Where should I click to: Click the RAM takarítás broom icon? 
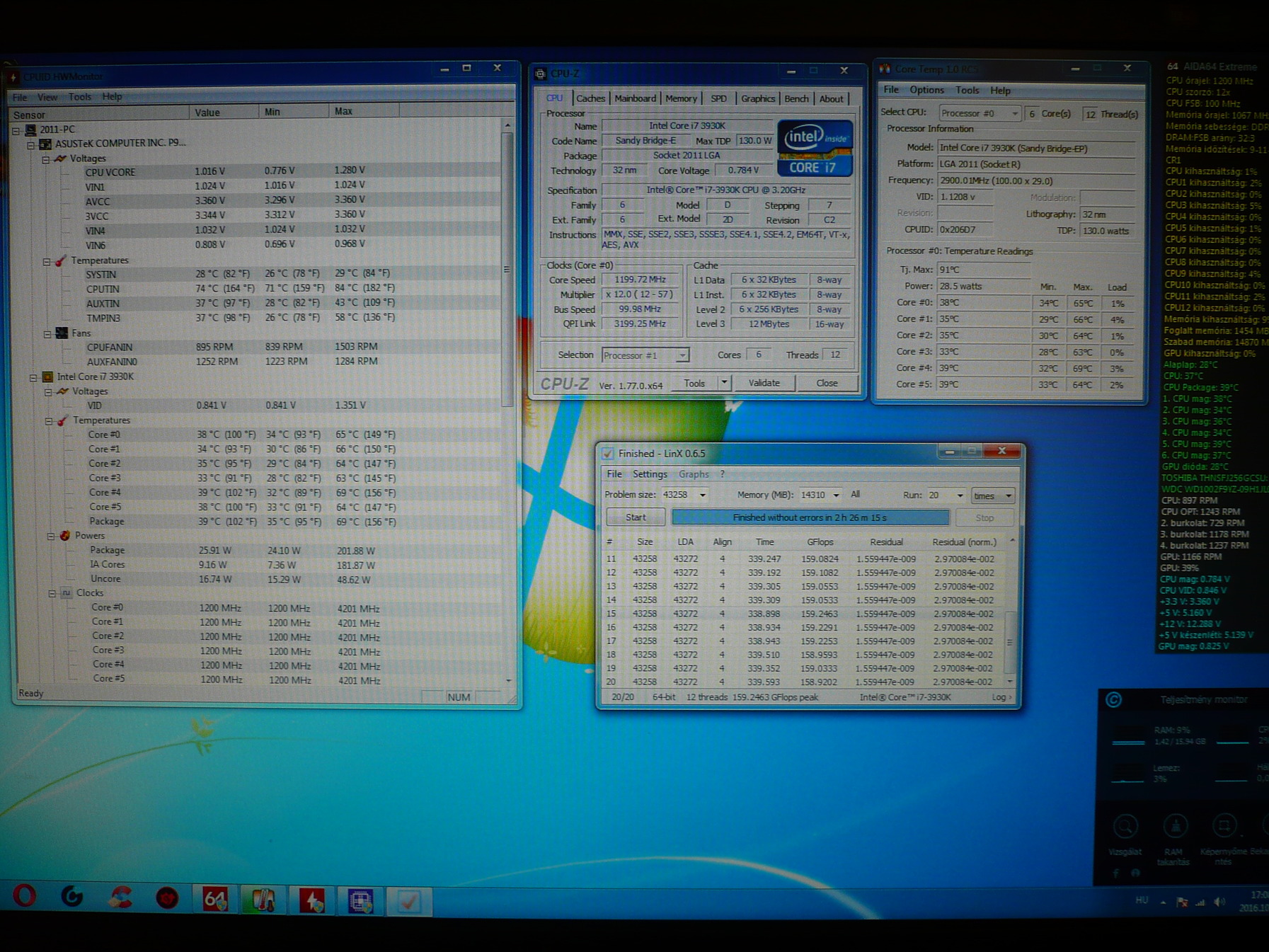click(1175, 826)
